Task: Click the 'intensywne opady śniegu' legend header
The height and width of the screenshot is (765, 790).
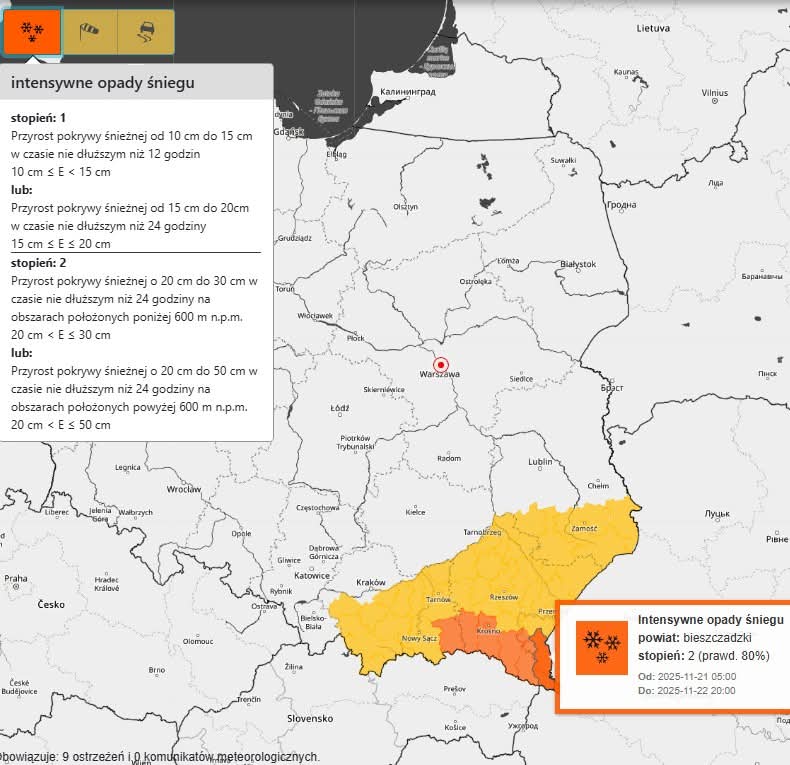Action: pos(103,83)
